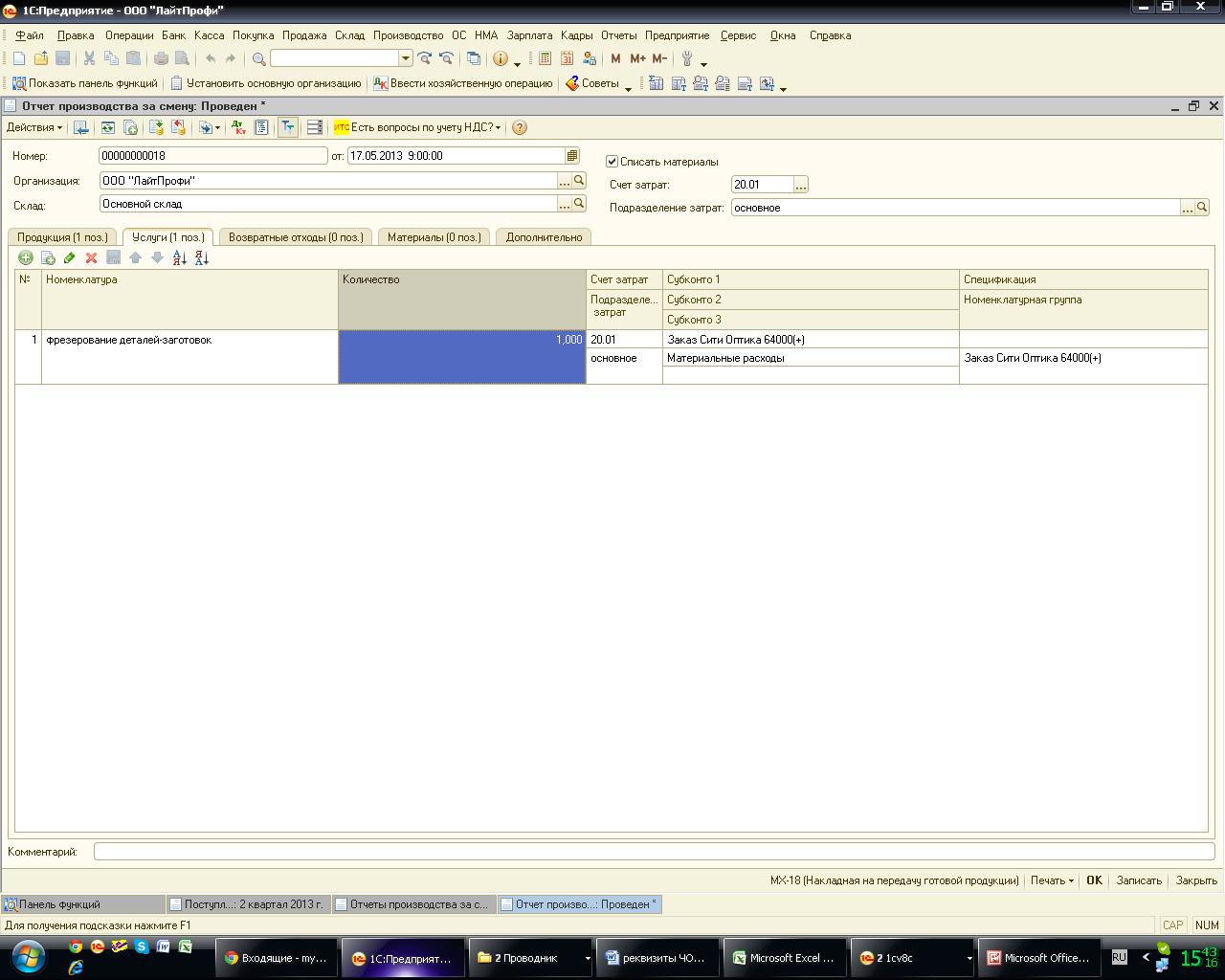
Task: Open the Печать dropdown
Action: [1052, 880]
